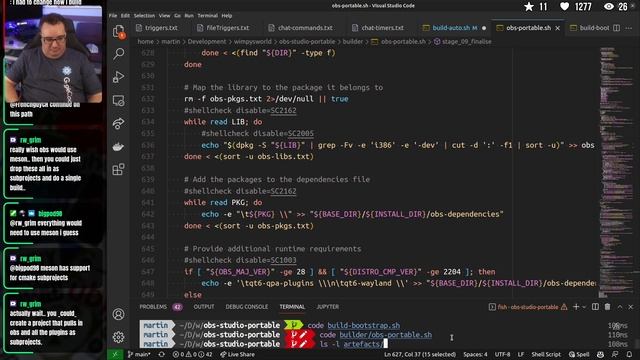
Task: Open the Search view icon
Action: click(x=119, y=53)
